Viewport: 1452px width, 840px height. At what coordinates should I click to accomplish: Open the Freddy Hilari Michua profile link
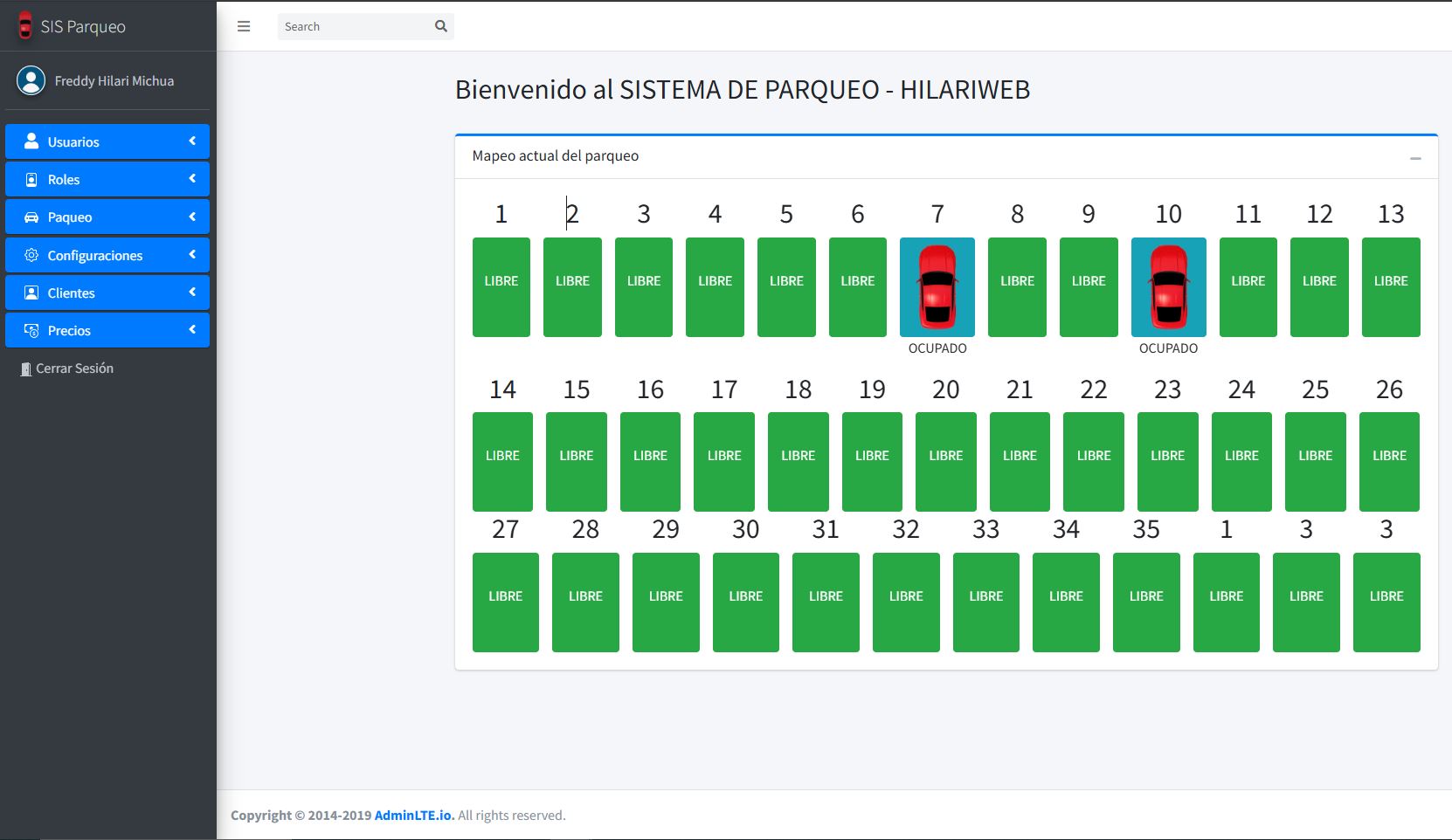[114, 81]
